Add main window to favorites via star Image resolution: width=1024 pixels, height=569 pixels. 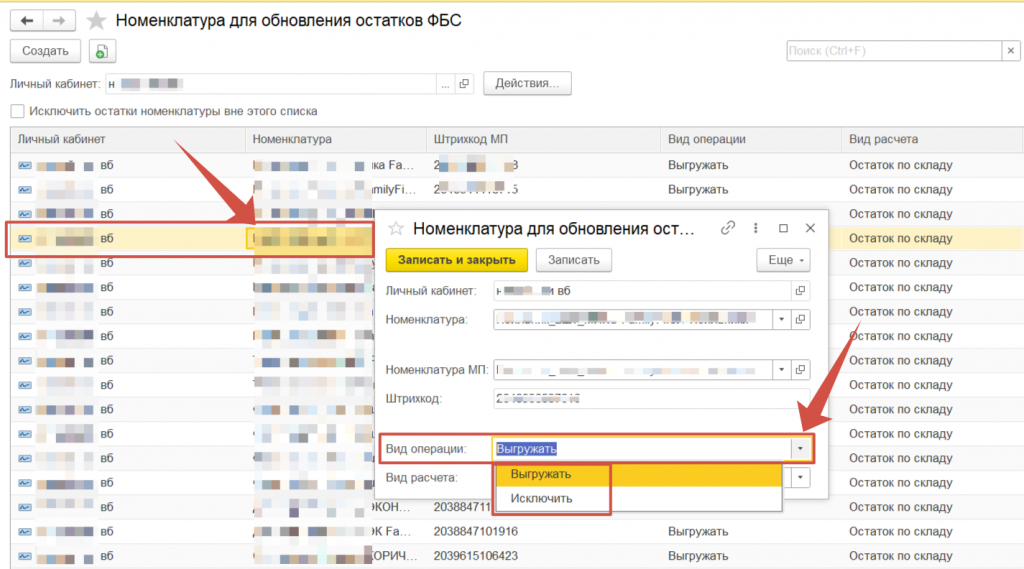(96, 21)
